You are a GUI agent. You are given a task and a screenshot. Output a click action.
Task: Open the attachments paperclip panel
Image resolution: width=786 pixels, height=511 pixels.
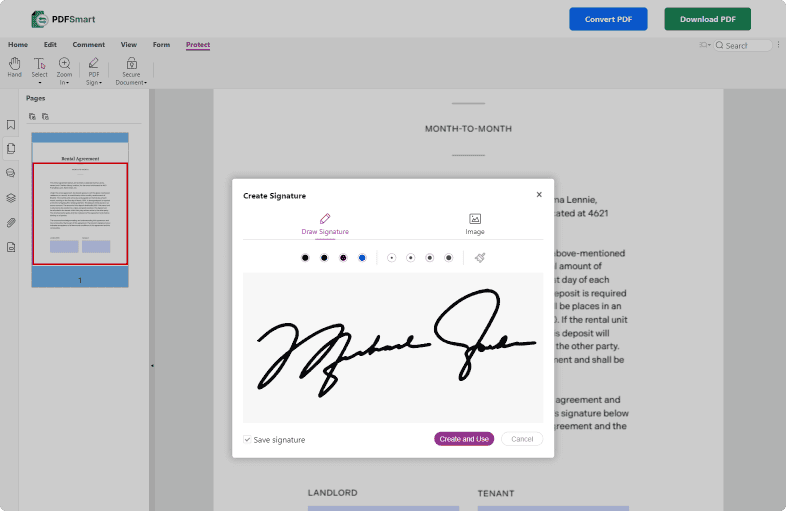(x=11, y=222)
